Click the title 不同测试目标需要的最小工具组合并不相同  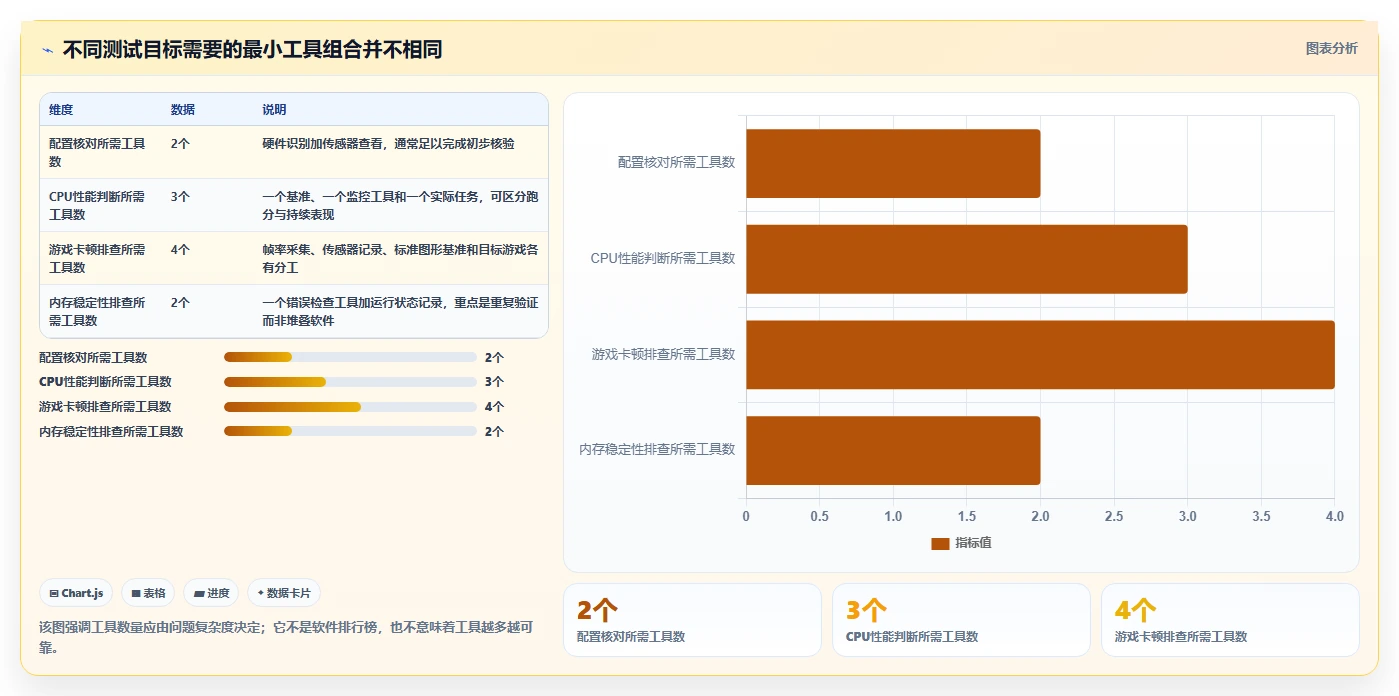pyautogui.click(x=252, y=50)
